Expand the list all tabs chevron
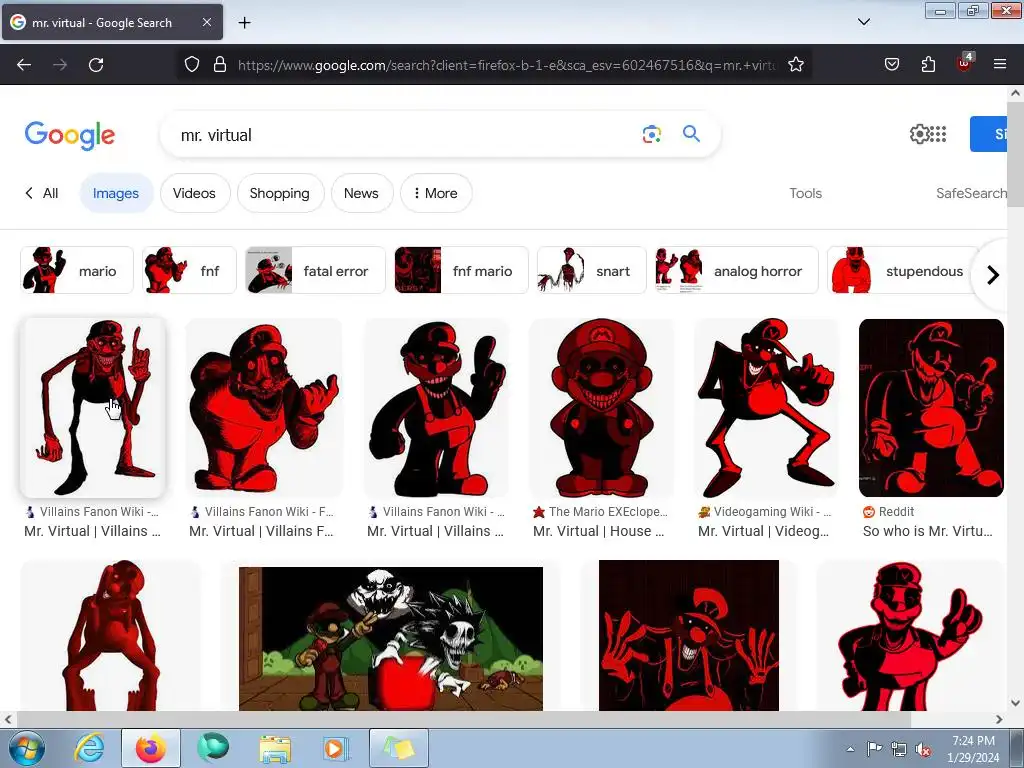Image resolution: width=1024 pixels, height=768 pixels. (863, 22)
